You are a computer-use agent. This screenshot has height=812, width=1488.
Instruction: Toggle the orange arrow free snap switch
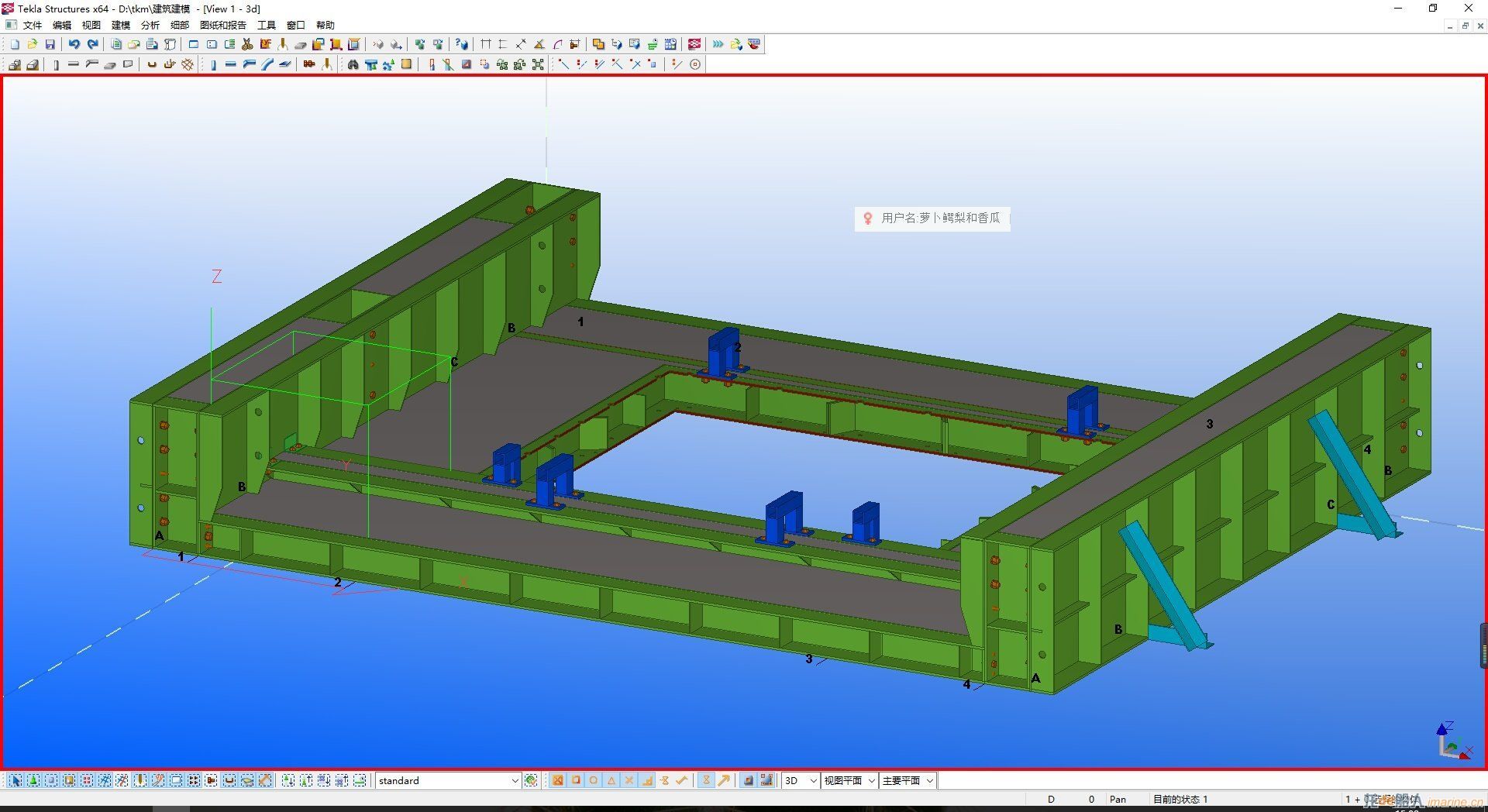tap(725, 780)
